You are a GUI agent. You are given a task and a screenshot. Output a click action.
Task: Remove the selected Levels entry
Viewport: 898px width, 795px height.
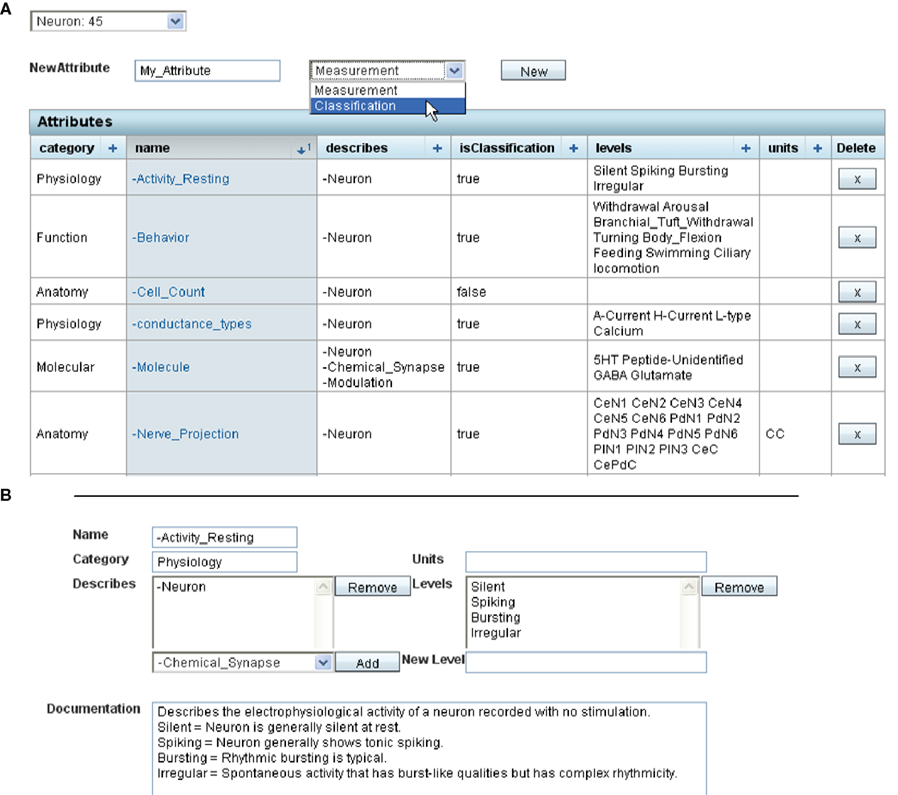[x=739, y=587]
